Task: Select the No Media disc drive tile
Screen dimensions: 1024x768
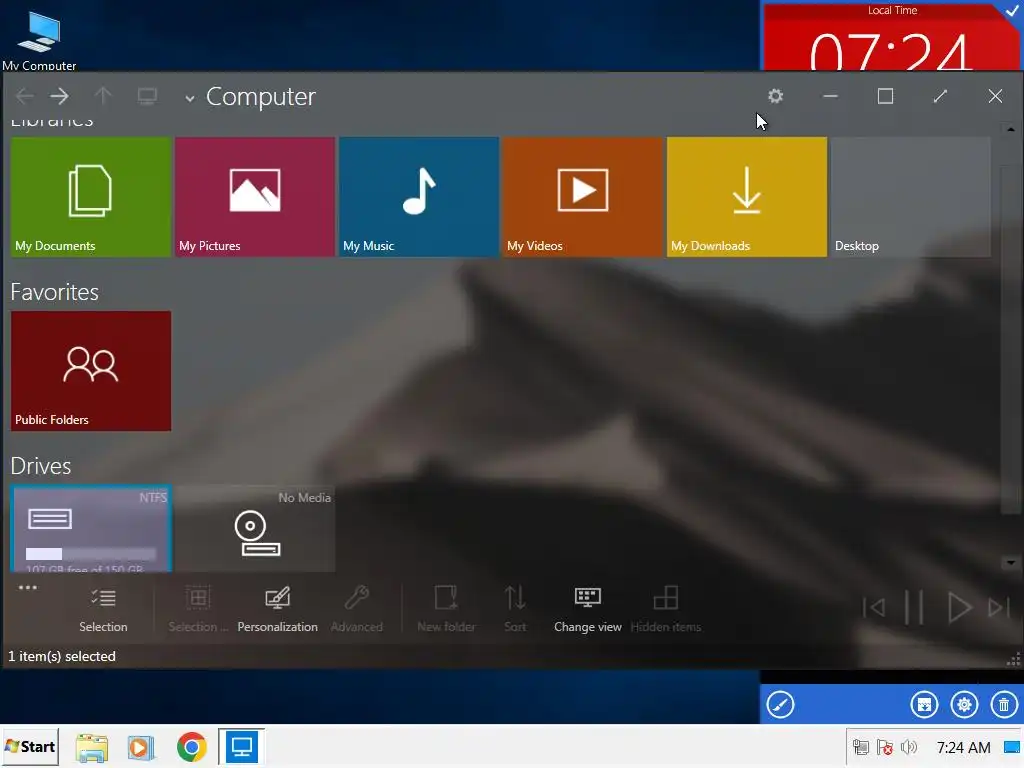Action: coord(255,529)
